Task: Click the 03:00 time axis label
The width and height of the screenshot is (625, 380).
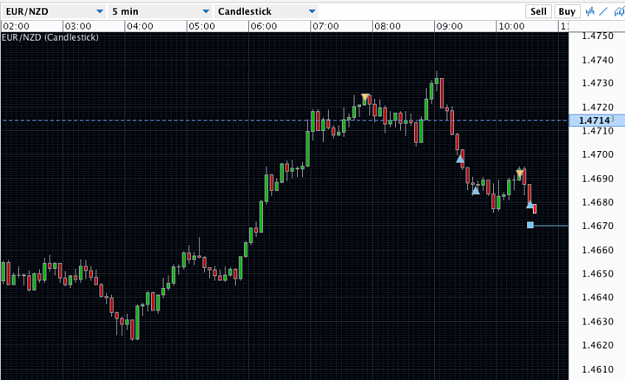Action: tap(78, 26)
